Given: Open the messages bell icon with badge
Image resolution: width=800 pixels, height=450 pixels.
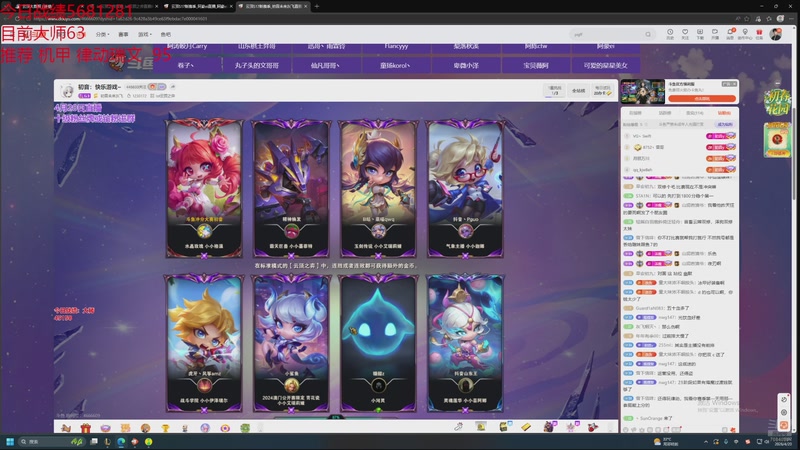Looking at the screenshot, I should click(731, 34).
